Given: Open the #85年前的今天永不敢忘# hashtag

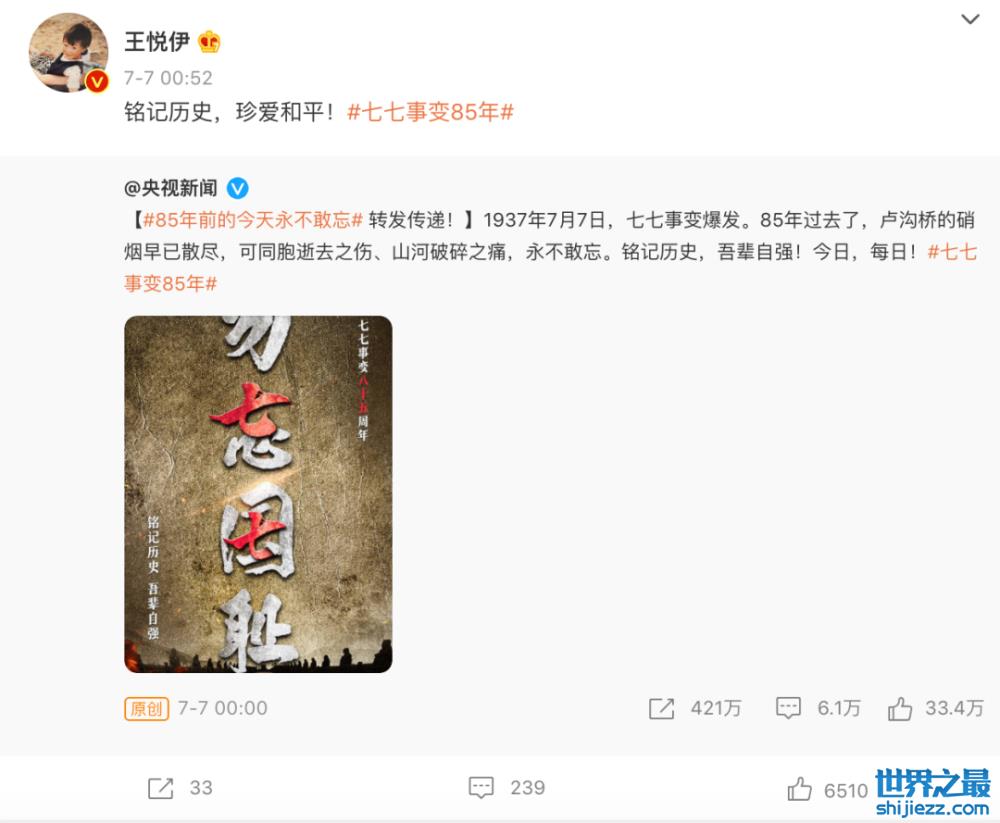Looking at the screenshot, I should pos(253,220).
